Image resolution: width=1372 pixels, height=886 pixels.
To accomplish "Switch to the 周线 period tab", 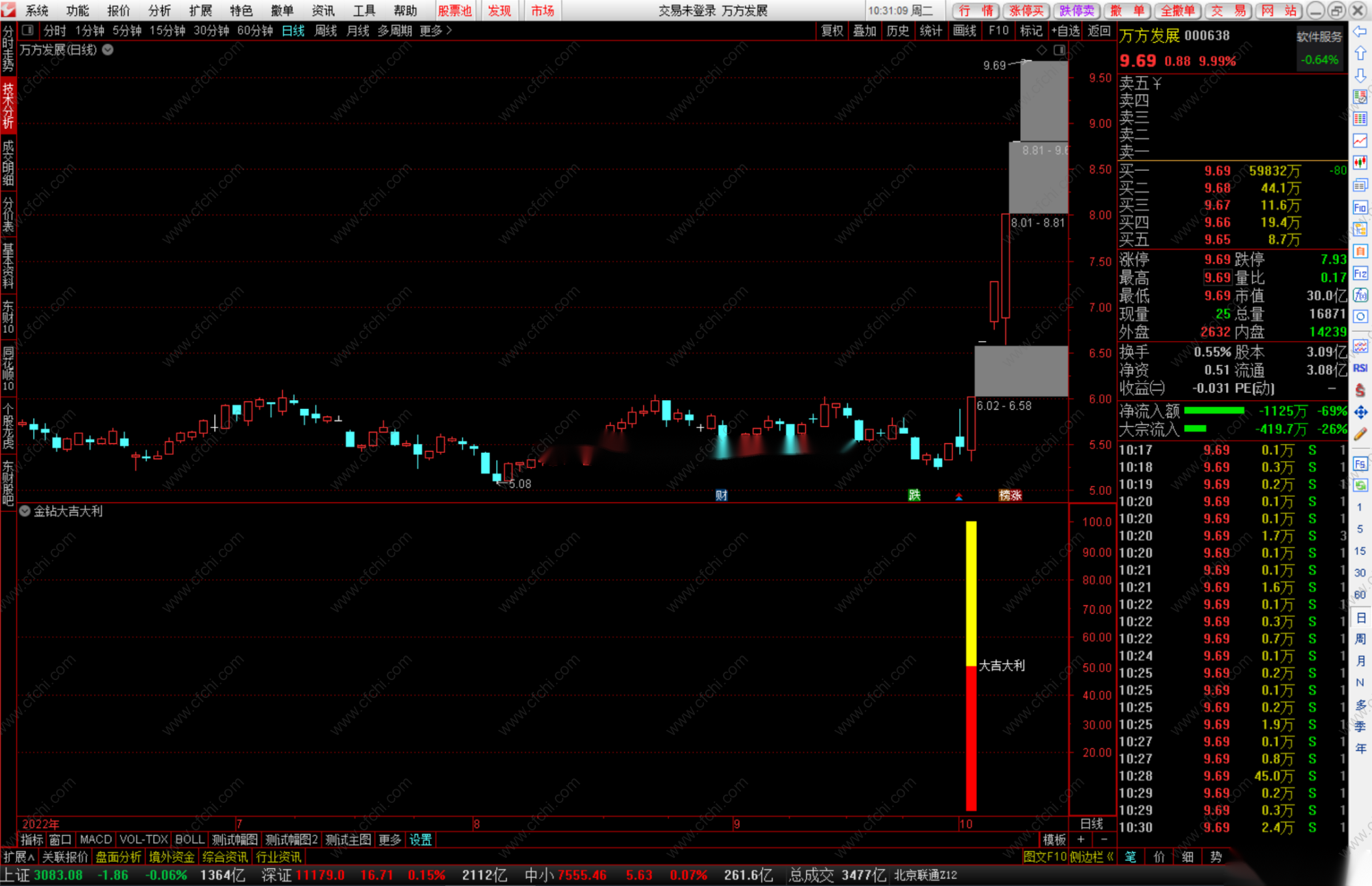I will (x=325, y=31).
